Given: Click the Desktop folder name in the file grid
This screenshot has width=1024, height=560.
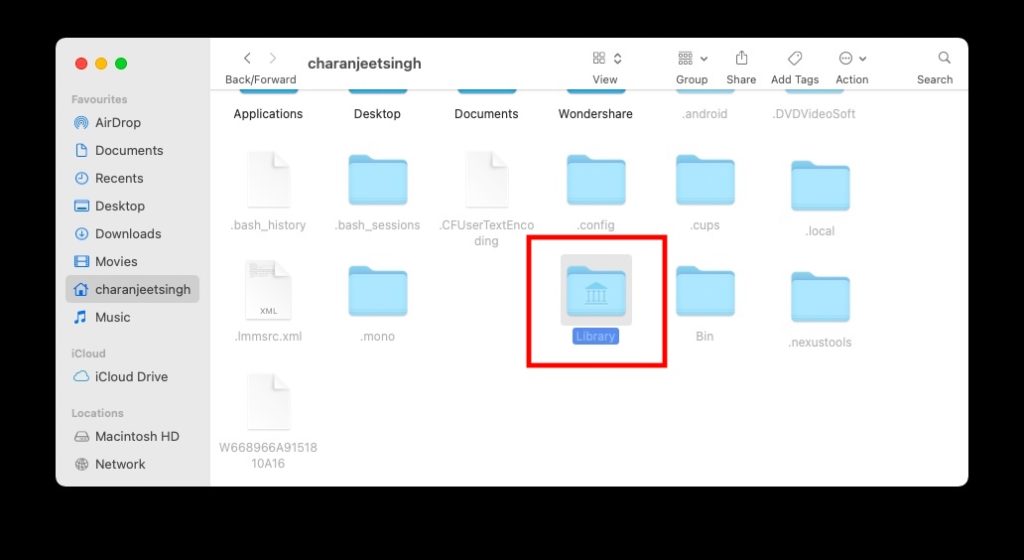Looking at the screenshot, I should [377, 114].
